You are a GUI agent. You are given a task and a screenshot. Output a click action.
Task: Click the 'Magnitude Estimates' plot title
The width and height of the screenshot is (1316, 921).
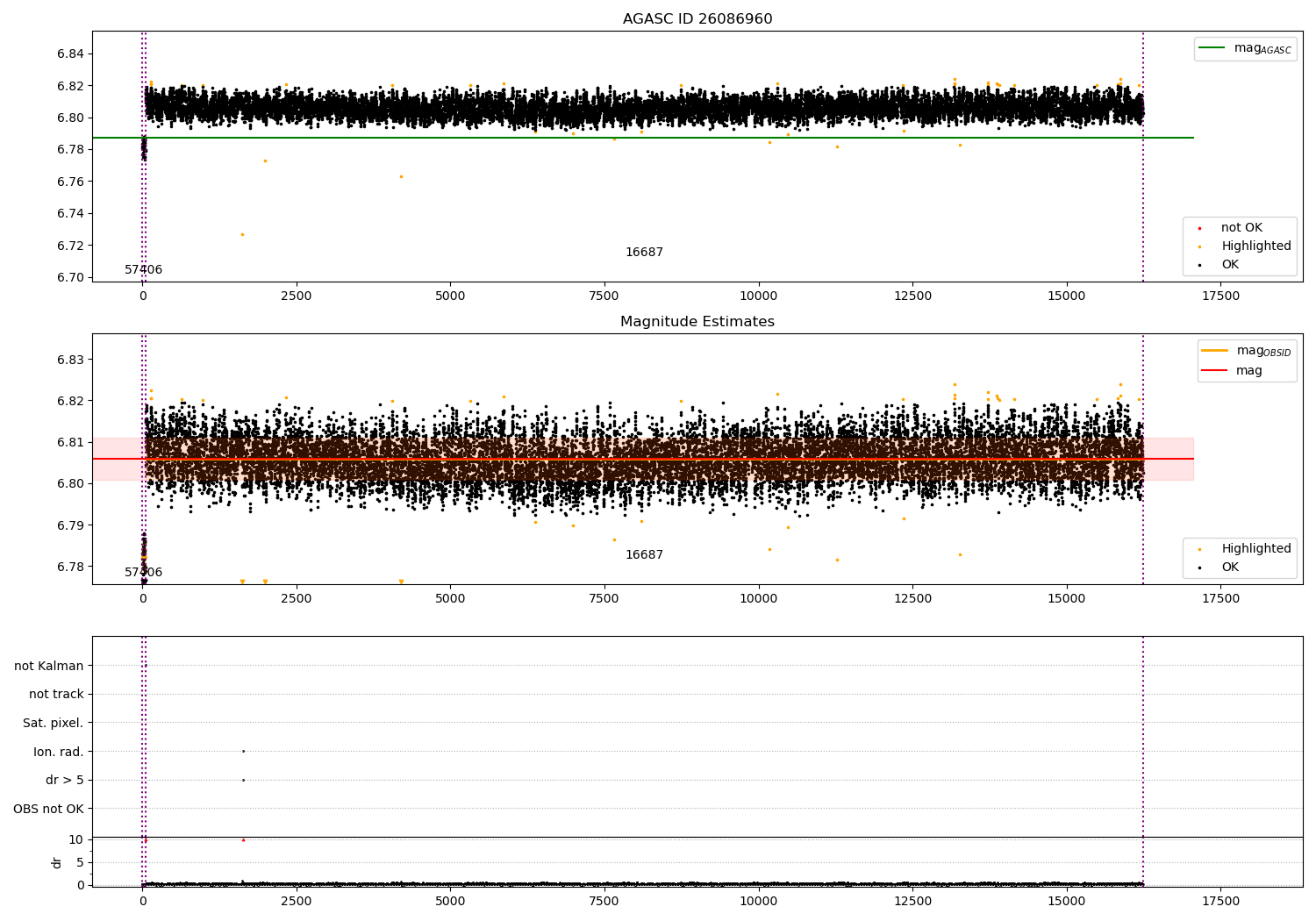coord(697,322)
